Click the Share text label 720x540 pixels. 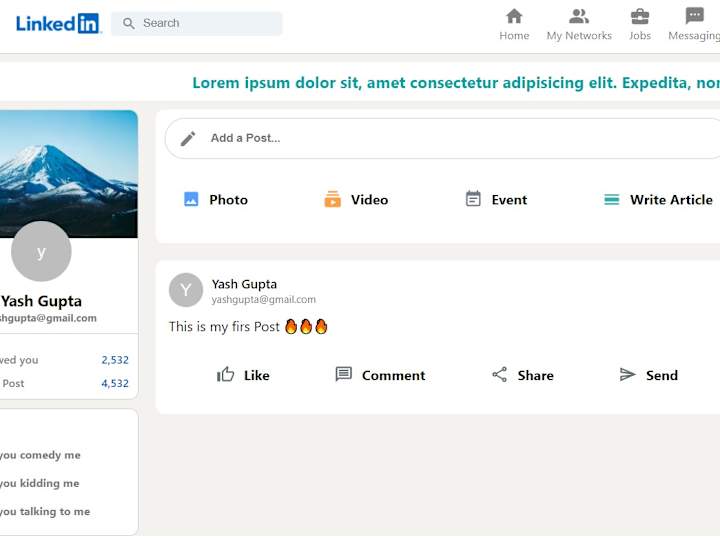point(535,376)
